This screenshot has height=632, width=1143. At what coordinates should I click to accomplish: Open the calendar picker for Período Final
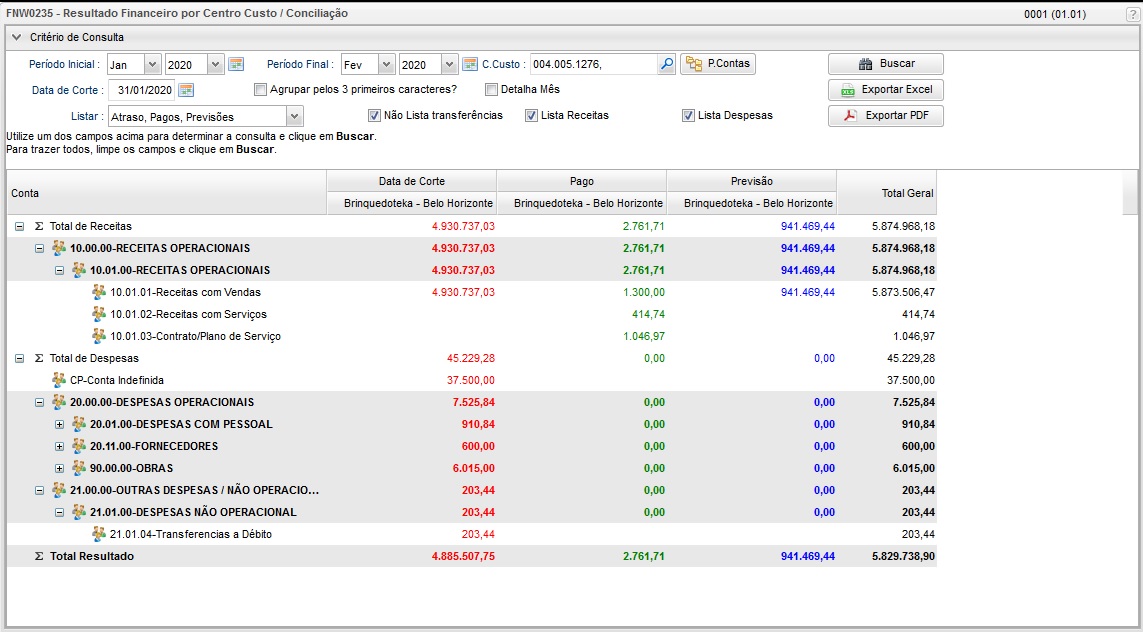[x=470, y=65]
